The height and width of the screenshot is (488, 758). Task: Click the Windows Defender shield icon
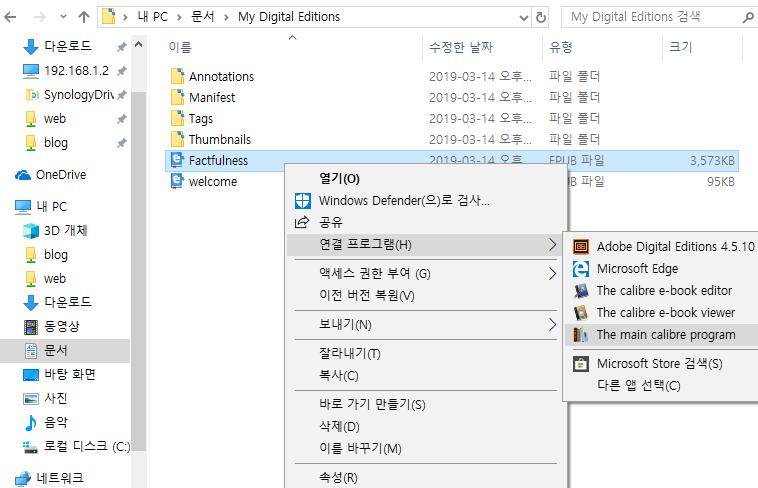302,200
